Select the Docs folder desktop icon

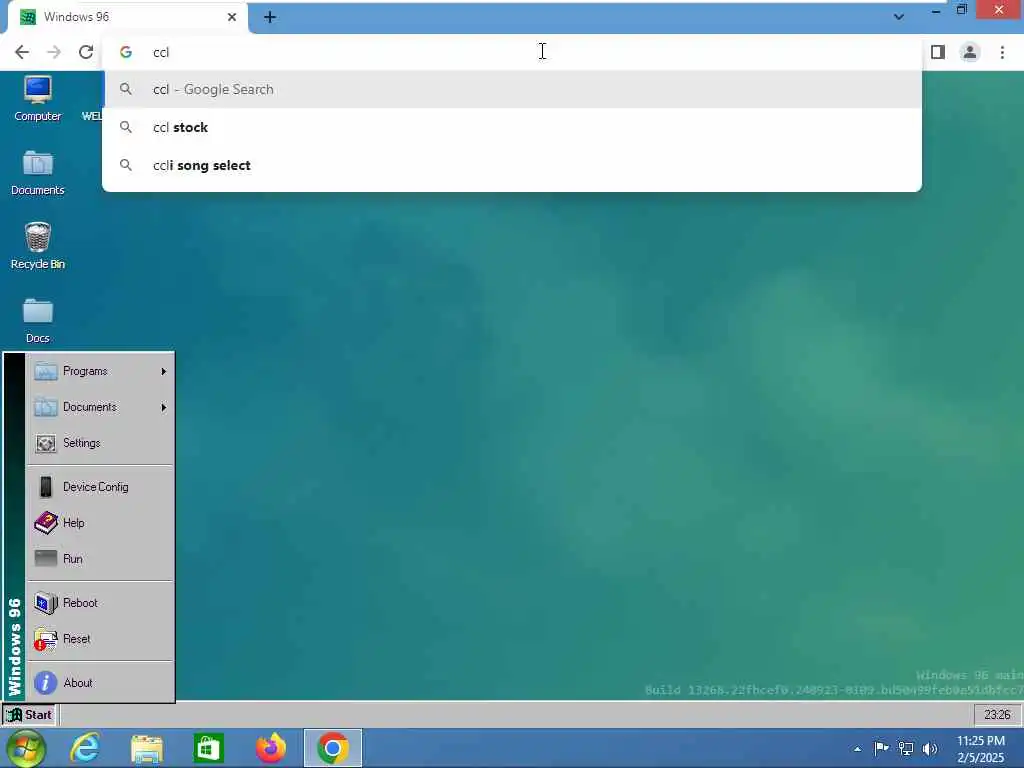coord(37,321)
